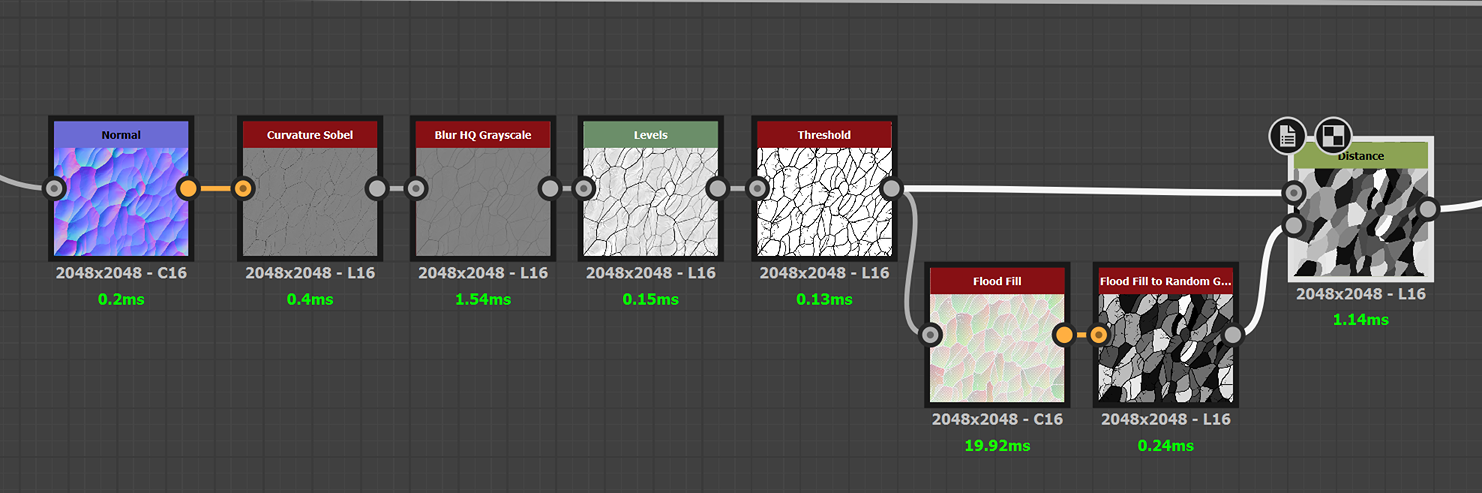The height and width of the screenshot is (493, 1482).
Task: Click the 0.24ms timing under Flood Fill to Random Grayscale
Action: (1166, 445)
